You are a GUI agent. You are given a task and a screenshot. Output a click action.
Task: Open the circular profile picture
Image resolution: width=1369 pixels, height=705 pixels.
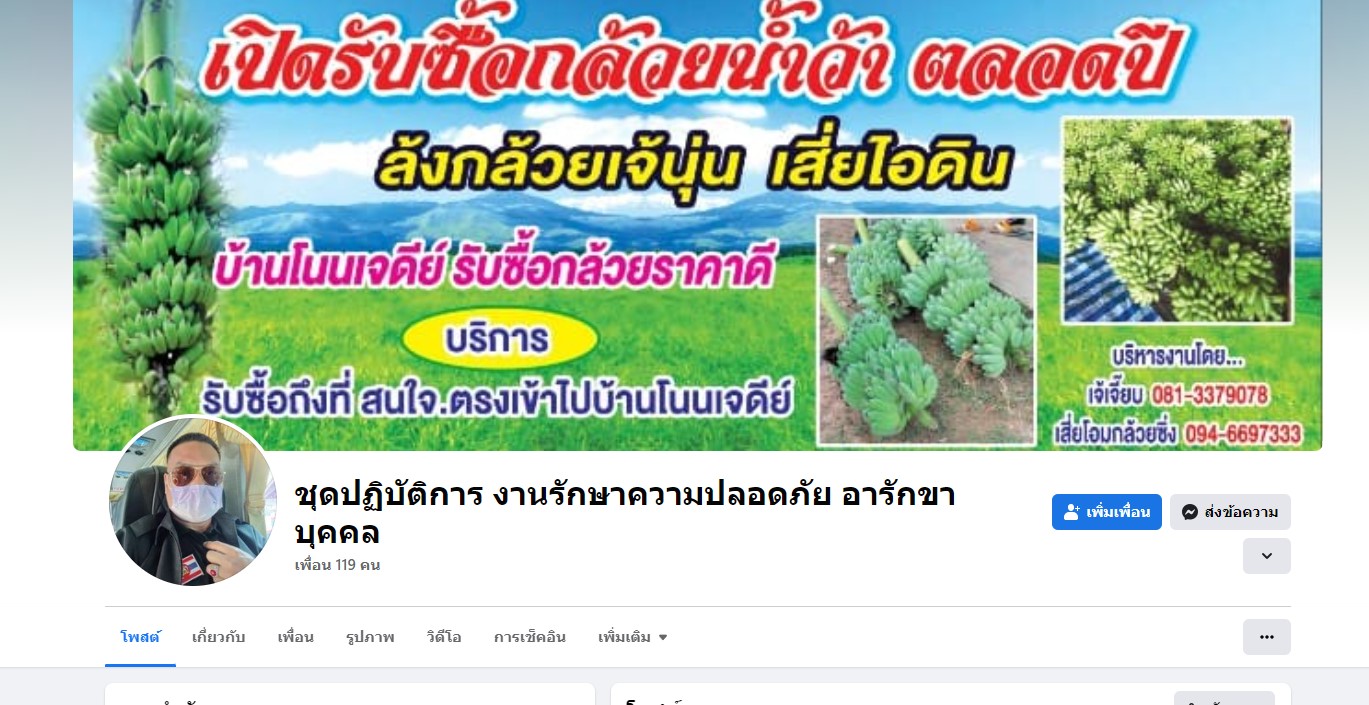click(192, 501)
